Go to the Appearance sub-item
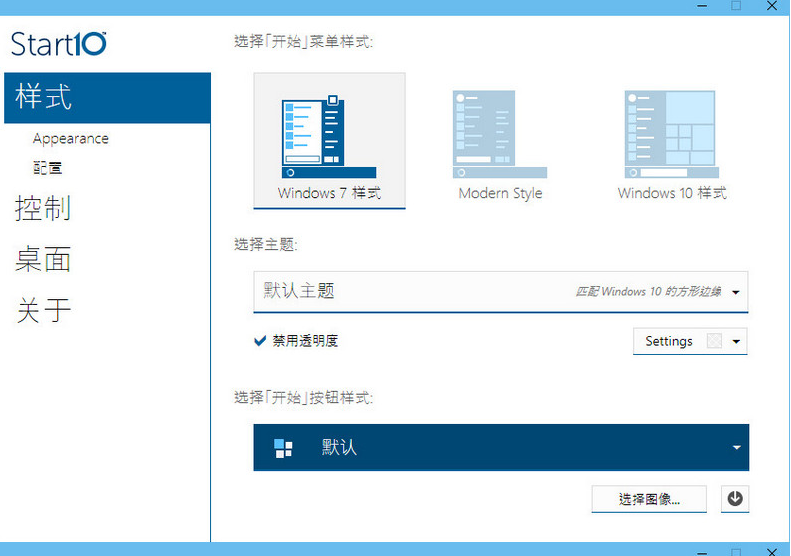Screen dimensions: 791x556 (71, 139)
